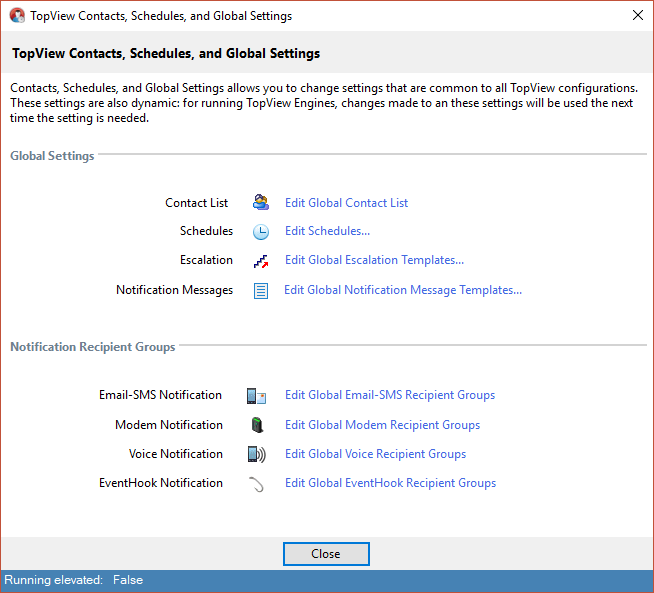Click the Email-SMS Notification label
The image size is (654, 593).
point(160,395)
